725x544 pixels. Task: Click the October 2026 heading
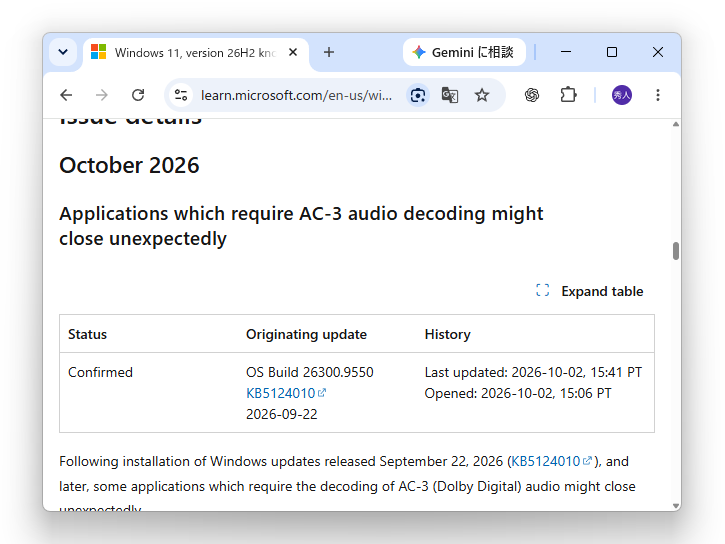click(129, 165)
